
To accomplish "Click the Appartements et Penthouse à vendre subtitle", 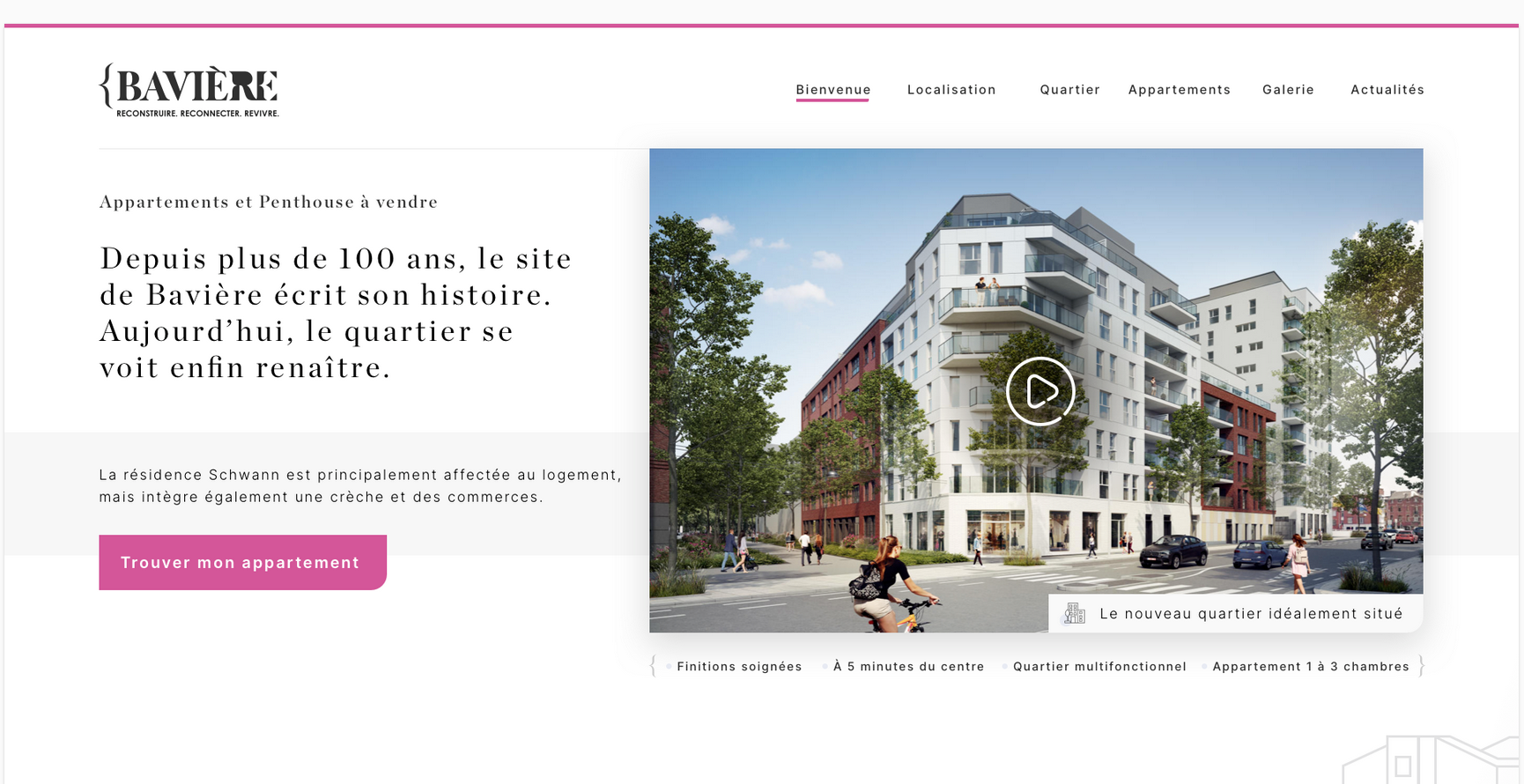I will click(269, 202).
